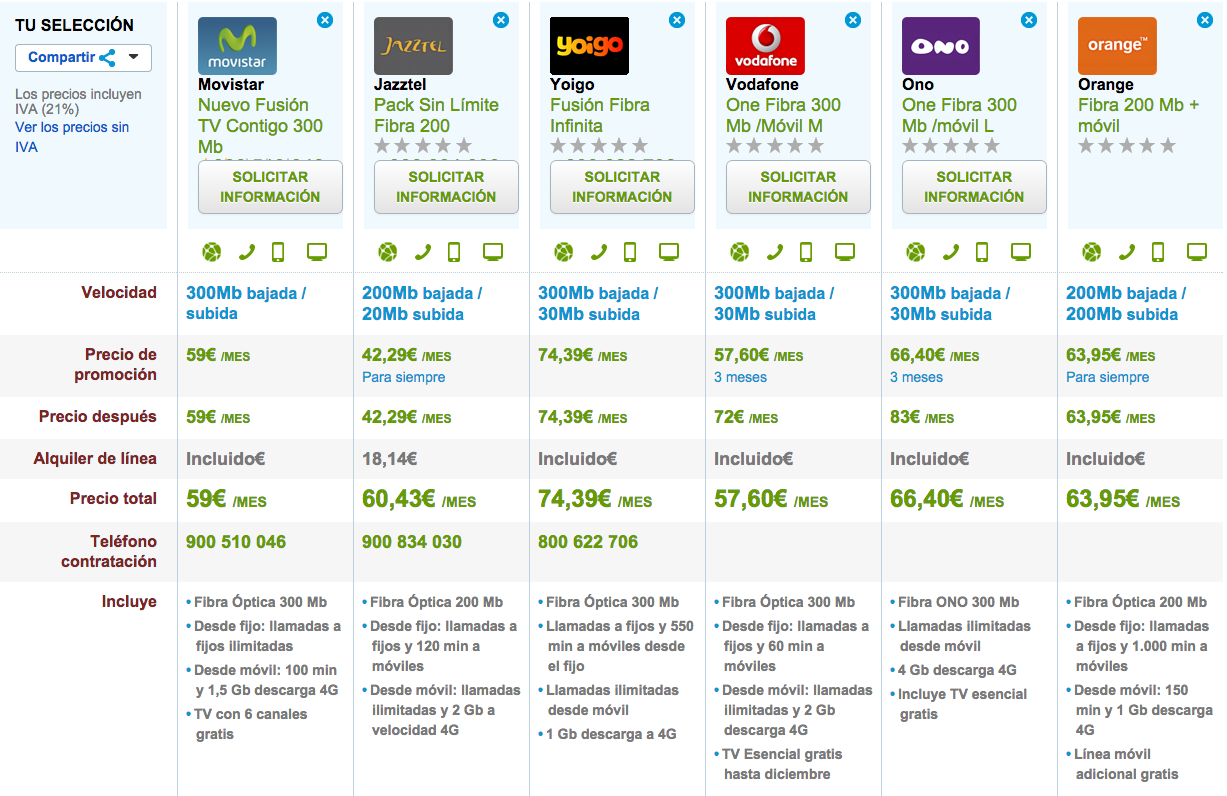The image size is (1227, 796).
Task: Click the internet globe icon under Vodafone
Action: tap(739, 252)
